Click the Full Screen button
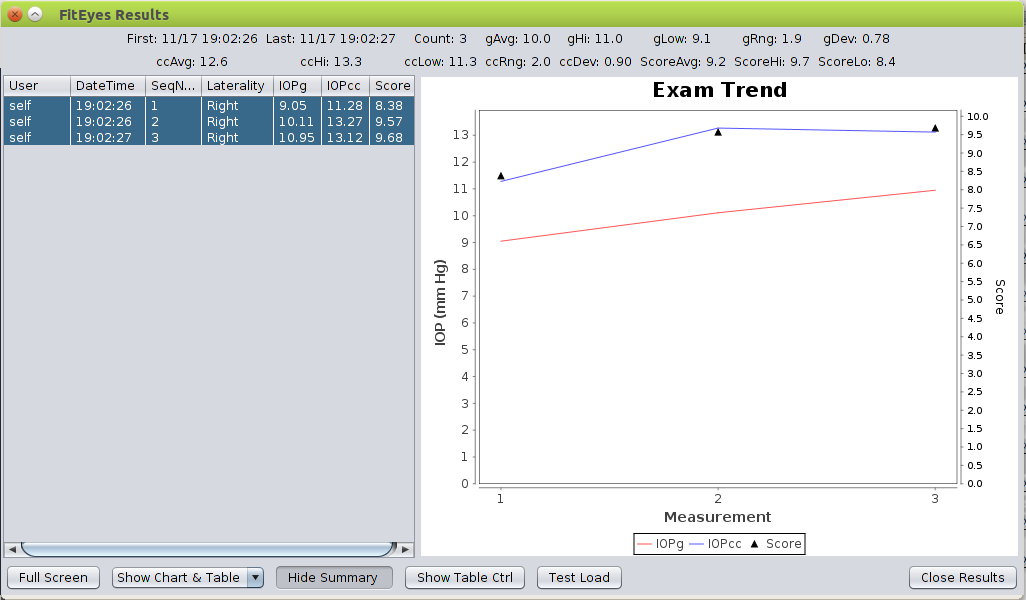Screen dimensions: 1026x600 click(x=53, y=578)
